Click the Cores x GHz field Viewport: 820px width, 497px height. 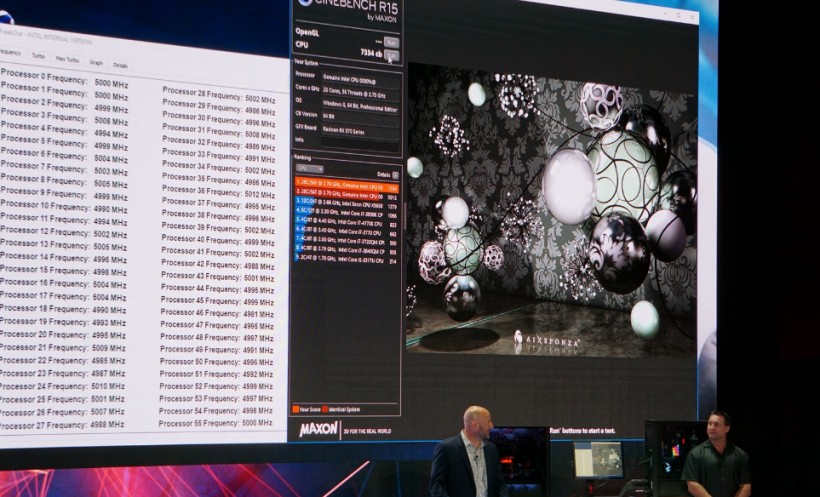pos(360,94)
